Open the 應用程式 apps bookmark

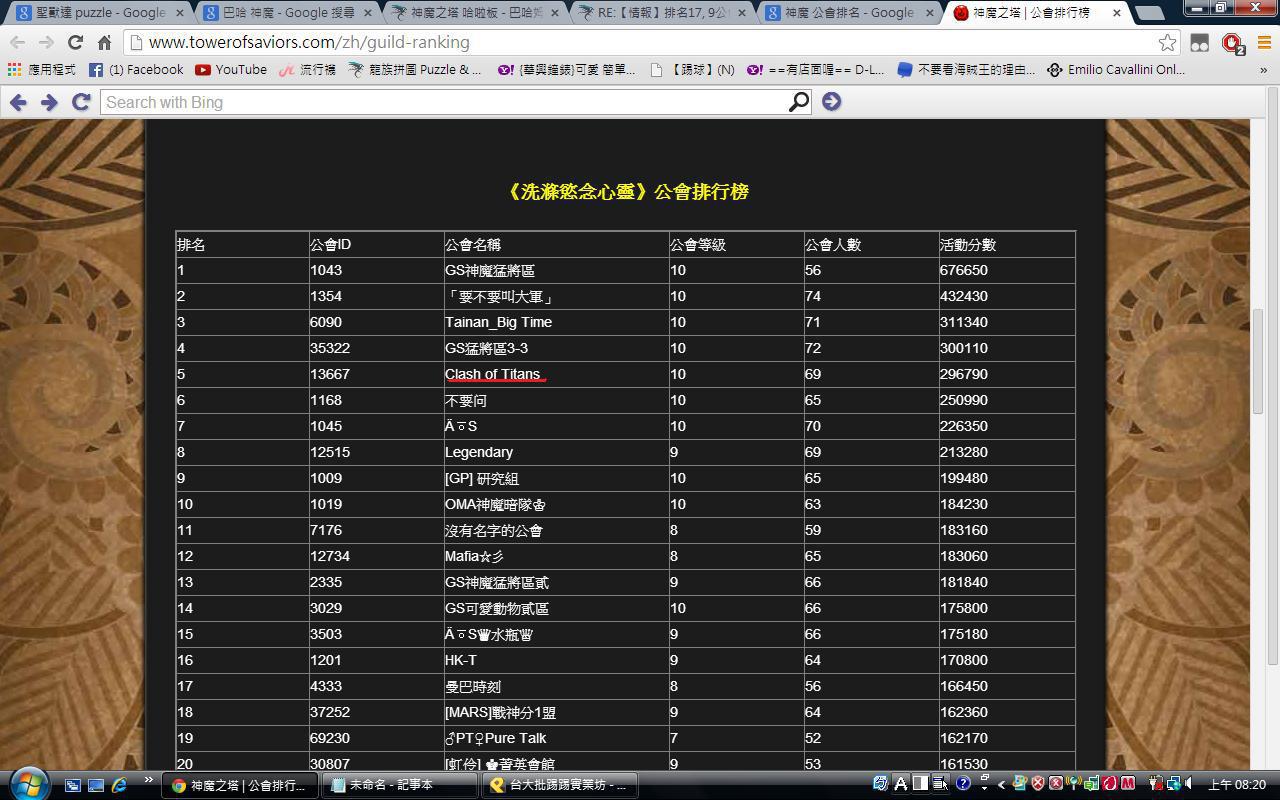(41, 70)
